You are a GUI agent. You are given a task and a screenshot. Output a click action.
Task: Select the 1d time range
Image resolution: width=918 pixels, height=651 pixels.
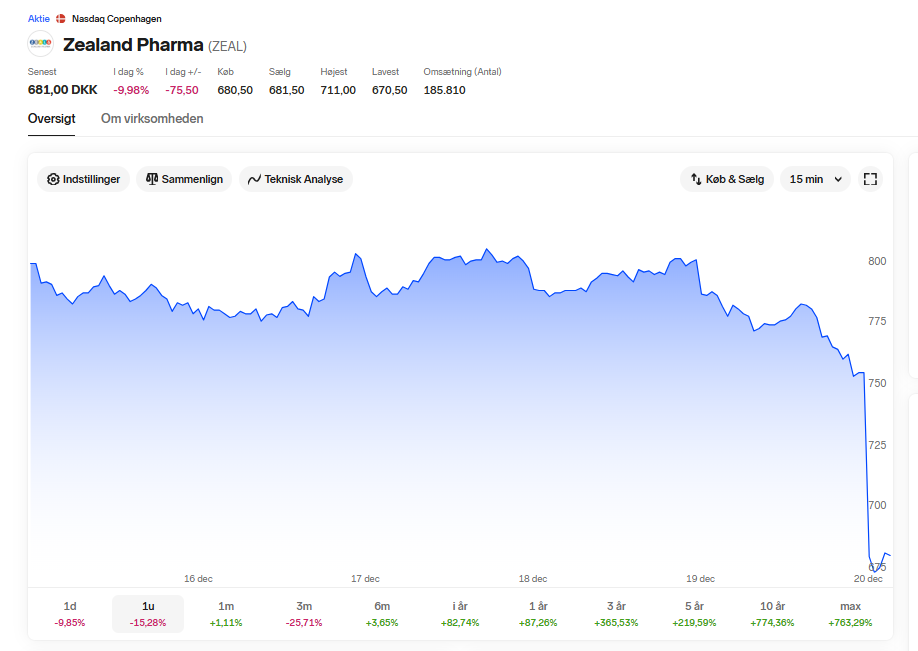(x=70, y=614)
